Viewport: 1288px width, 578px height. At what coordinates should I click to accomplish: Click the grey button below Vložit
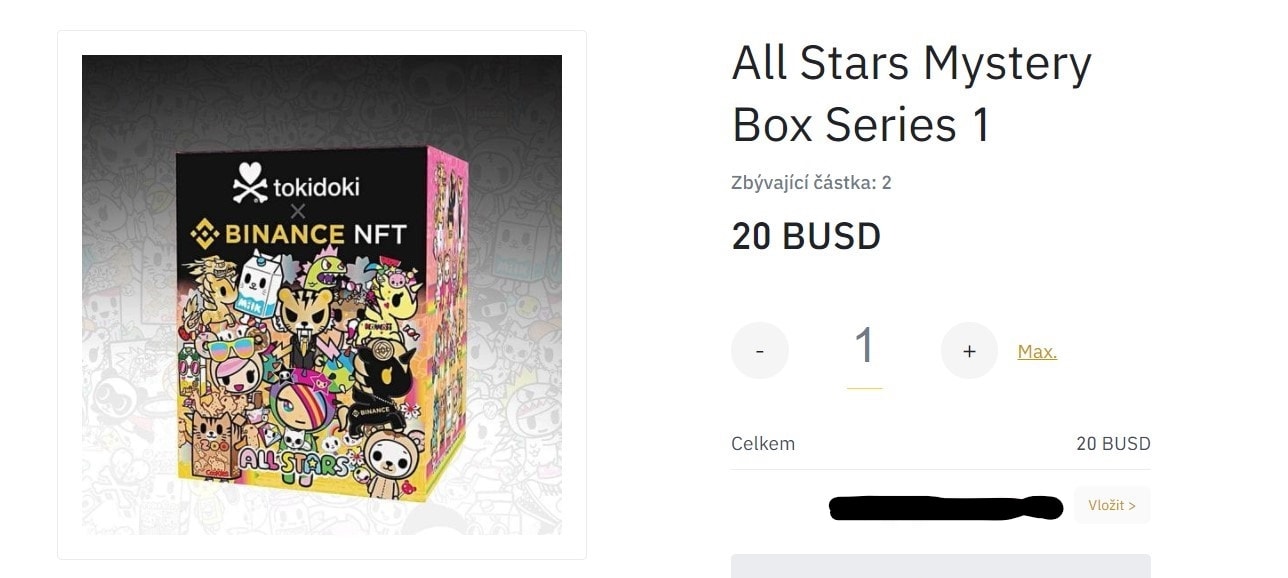[x=940, y=566]
